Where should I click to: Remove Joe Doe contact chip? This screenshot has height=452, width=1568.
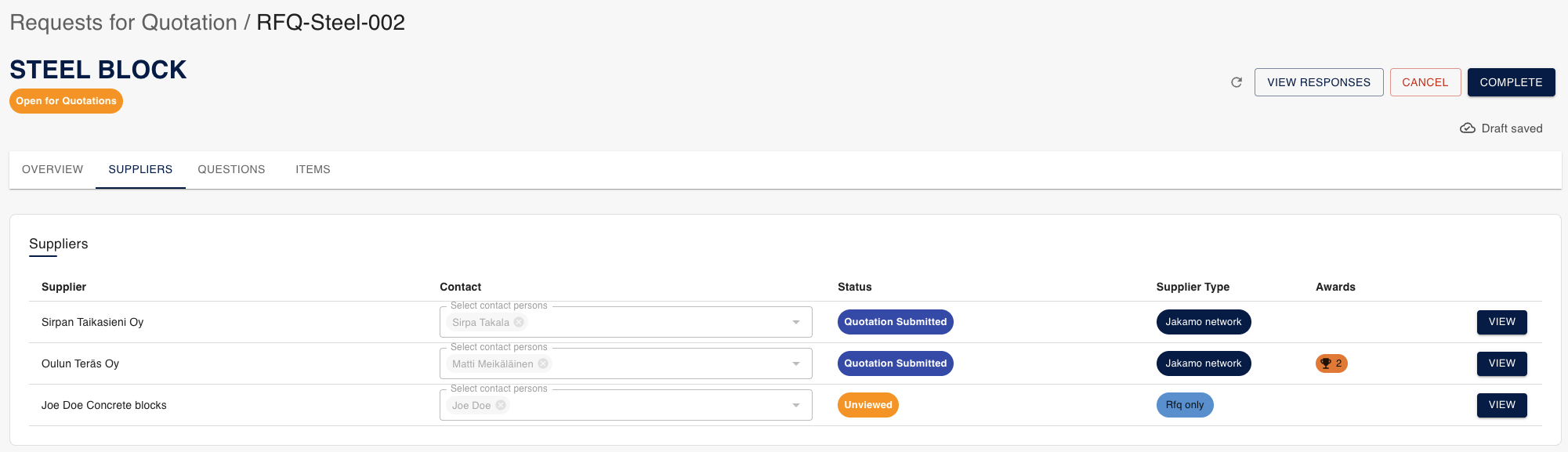click(501, 406)
